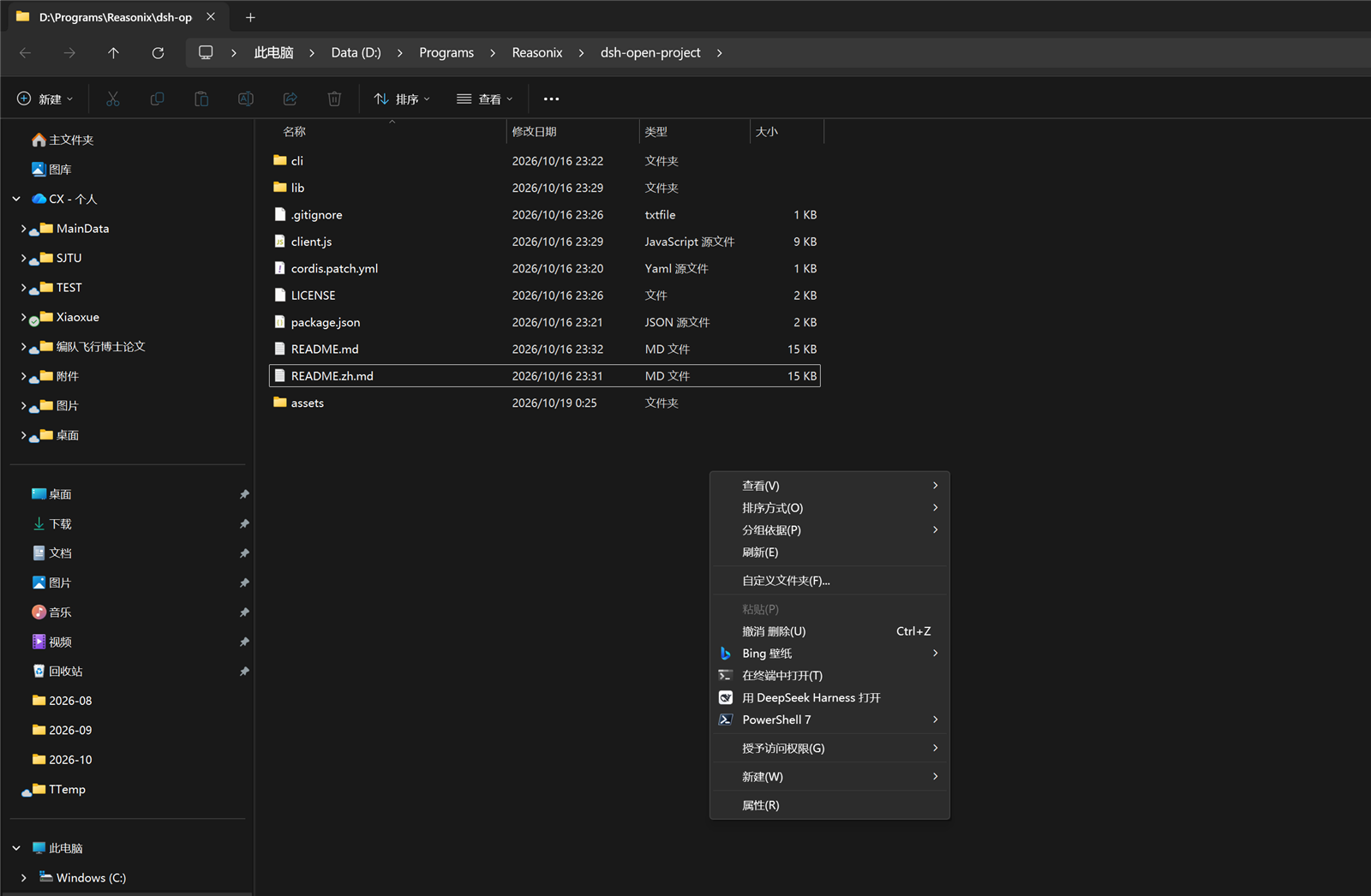
Task: Click 此电脑 in the address breadcrumb
Action: [x=273, y=53]
